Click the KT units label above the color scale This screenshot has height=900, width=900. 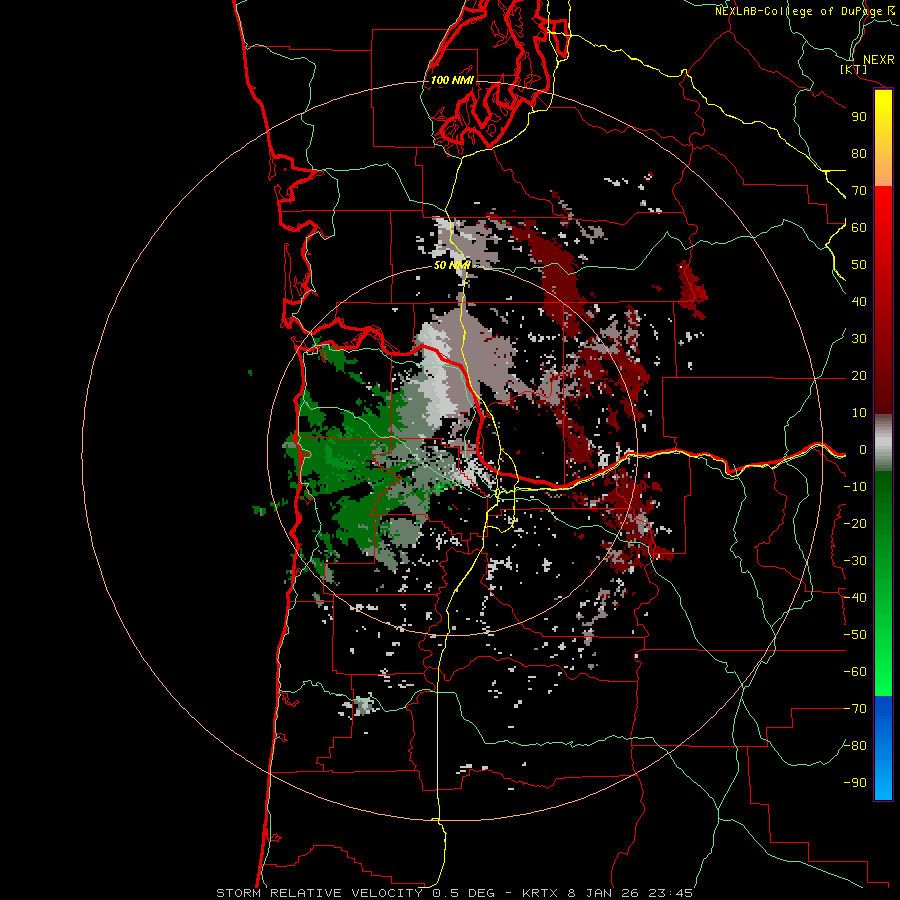(x=854, y=69)
